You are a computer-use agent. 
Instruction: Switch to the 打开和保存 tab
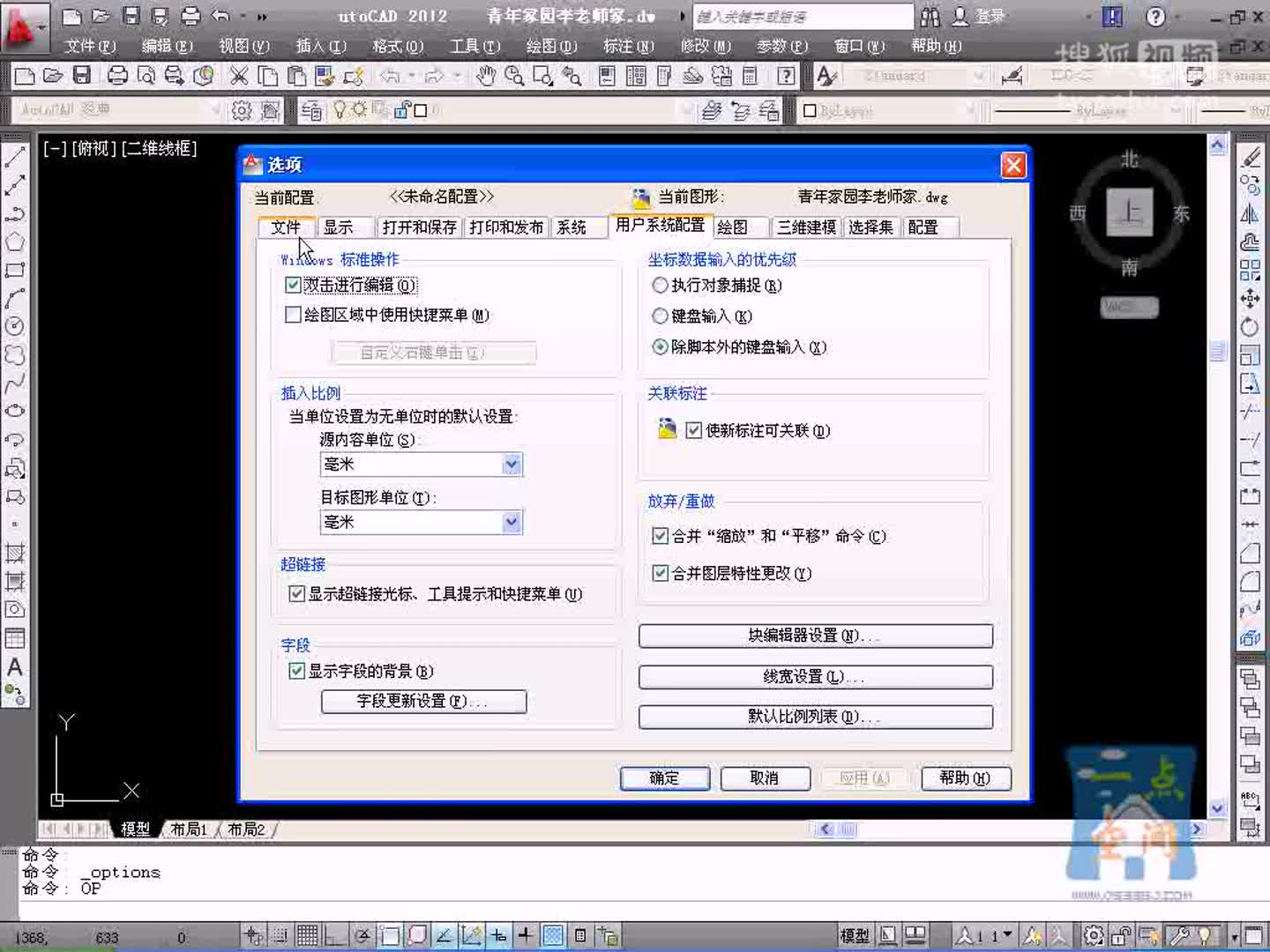420,227
